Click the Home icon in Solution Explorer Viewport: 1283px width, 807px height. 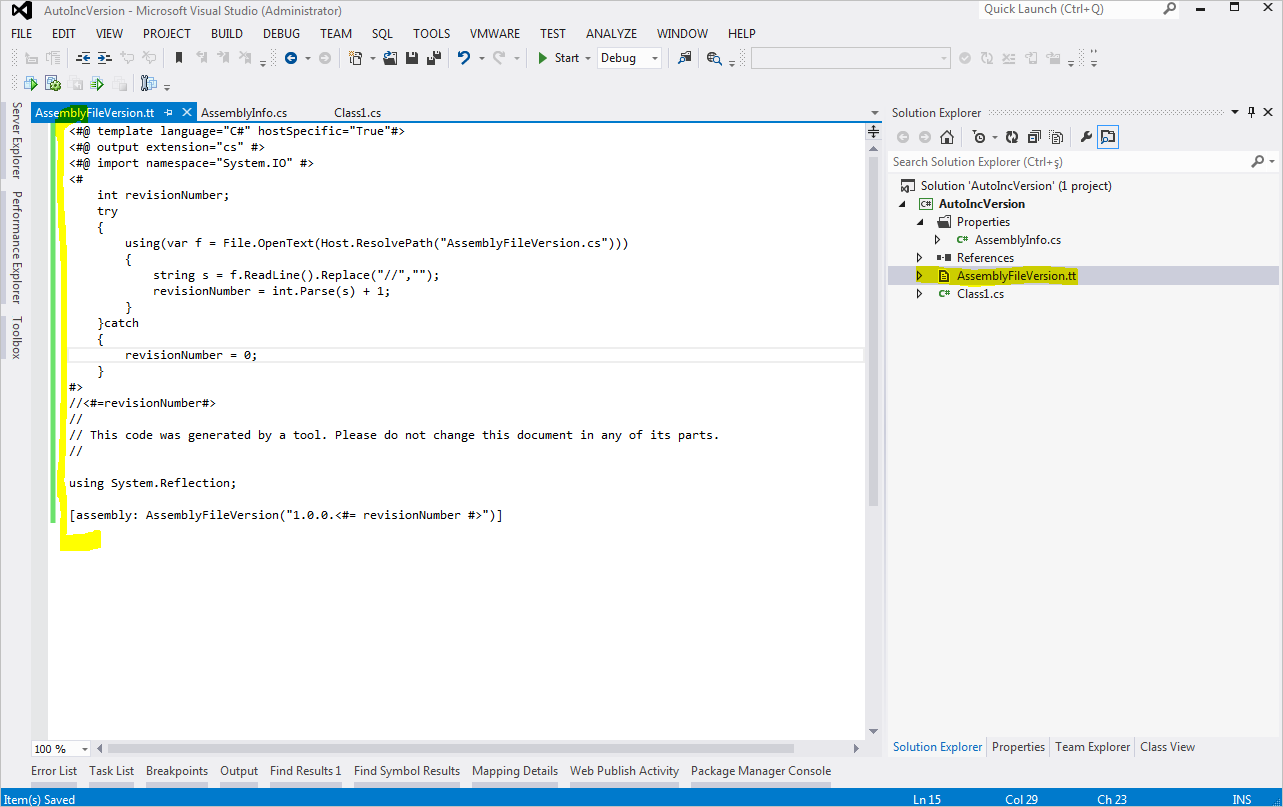point(946,137)
